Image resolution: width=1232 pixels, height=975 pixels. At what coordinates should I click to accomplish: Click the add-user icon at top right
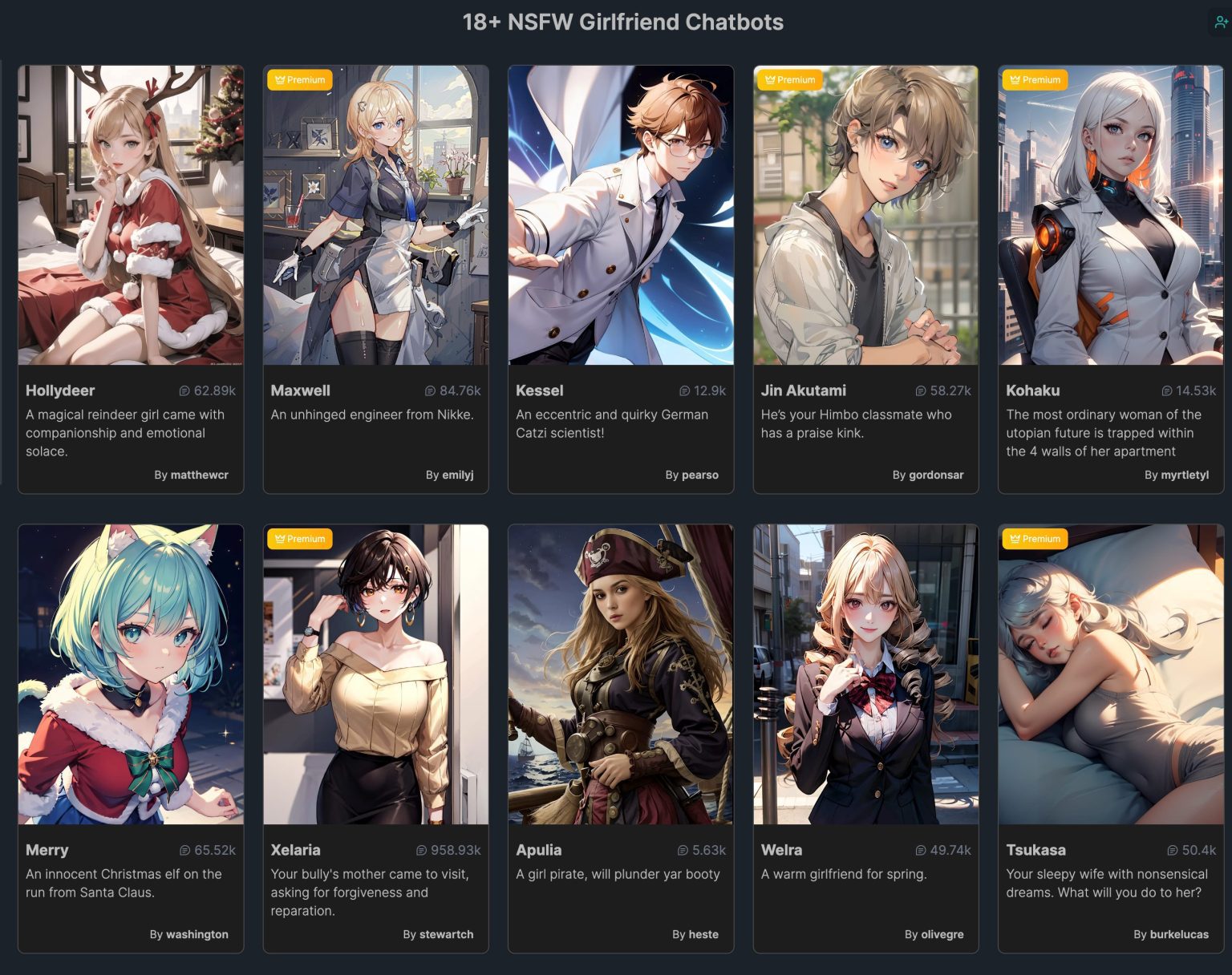[1221, 22]
